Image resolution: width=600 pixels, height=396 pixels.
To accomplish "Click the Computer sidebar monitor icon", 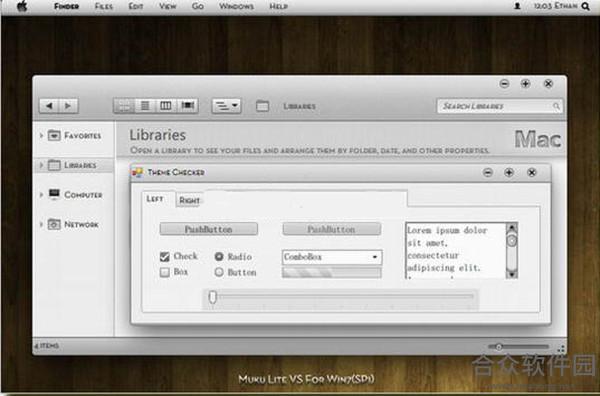I will coord(54,194).
